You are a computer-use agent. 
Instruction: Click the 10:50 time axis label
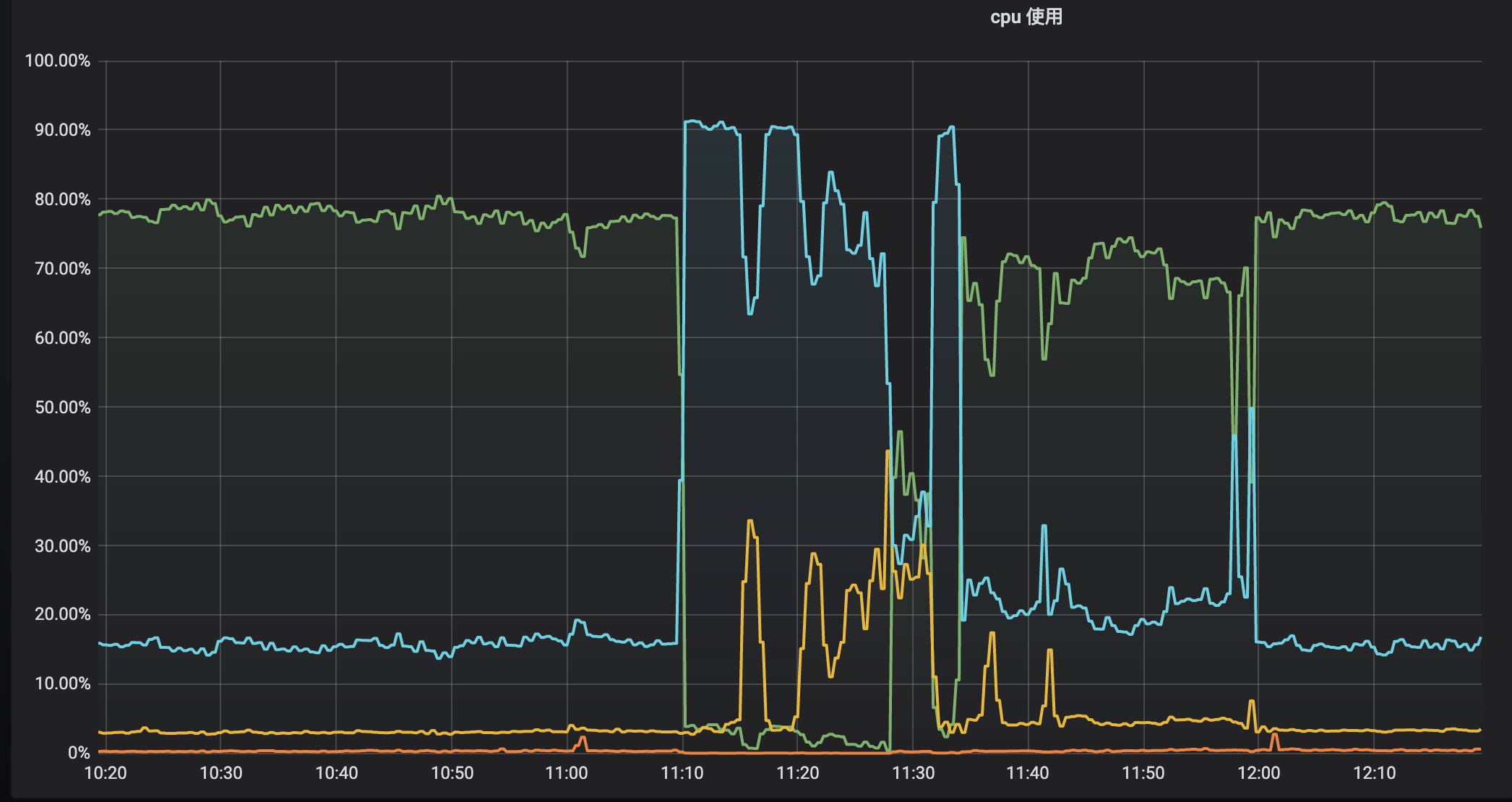452,773
